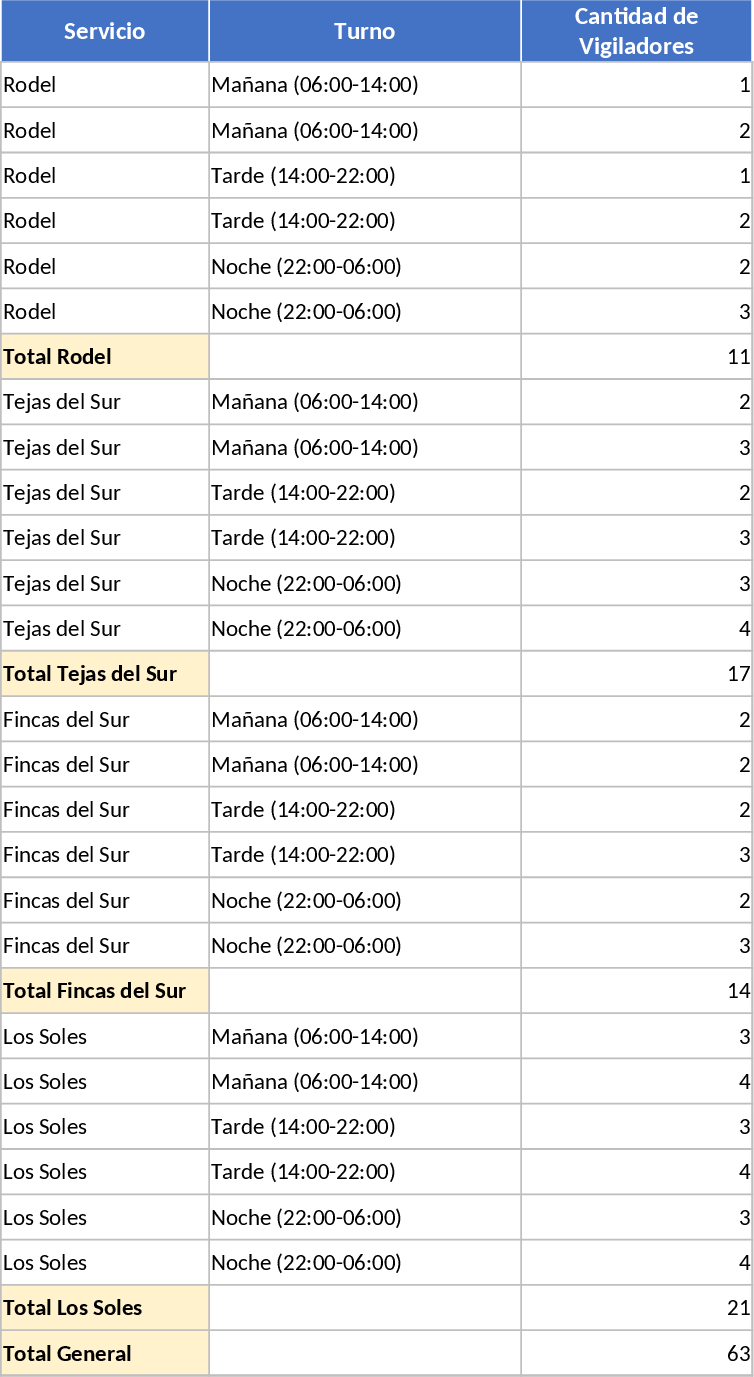
Task: Select the Tejas del Sur total 17
Action: click(x=636, y=674)
